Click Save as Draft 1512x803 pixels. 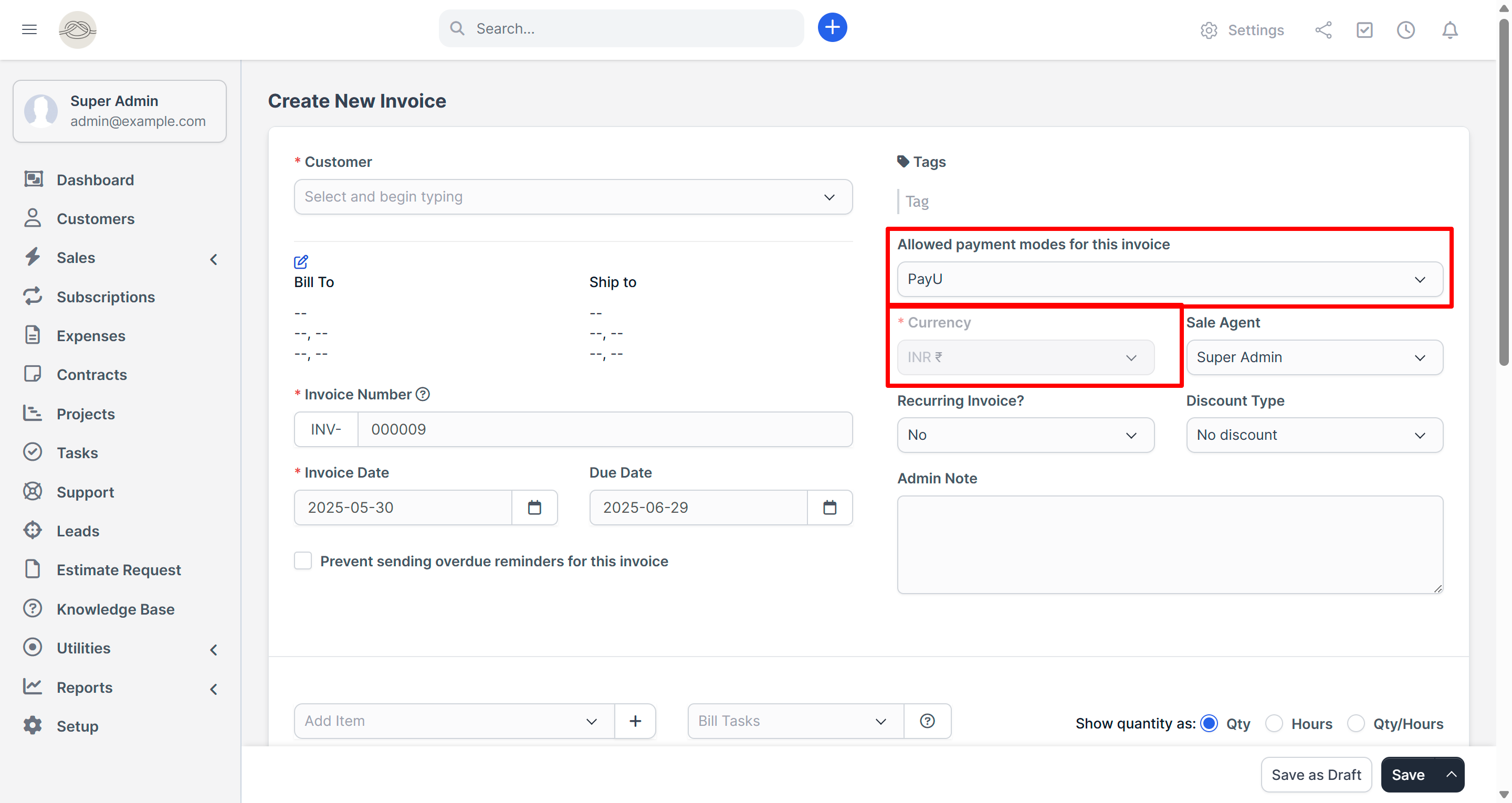[1316, 775]
